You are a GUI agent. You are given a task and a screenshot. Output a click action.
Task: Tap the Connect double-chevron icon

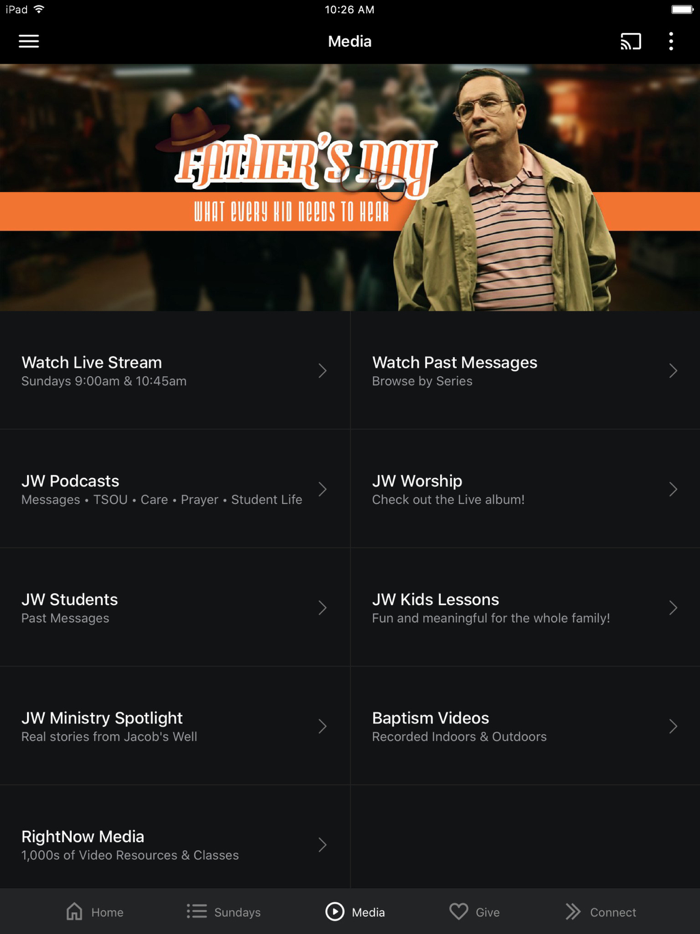[573, 911]
